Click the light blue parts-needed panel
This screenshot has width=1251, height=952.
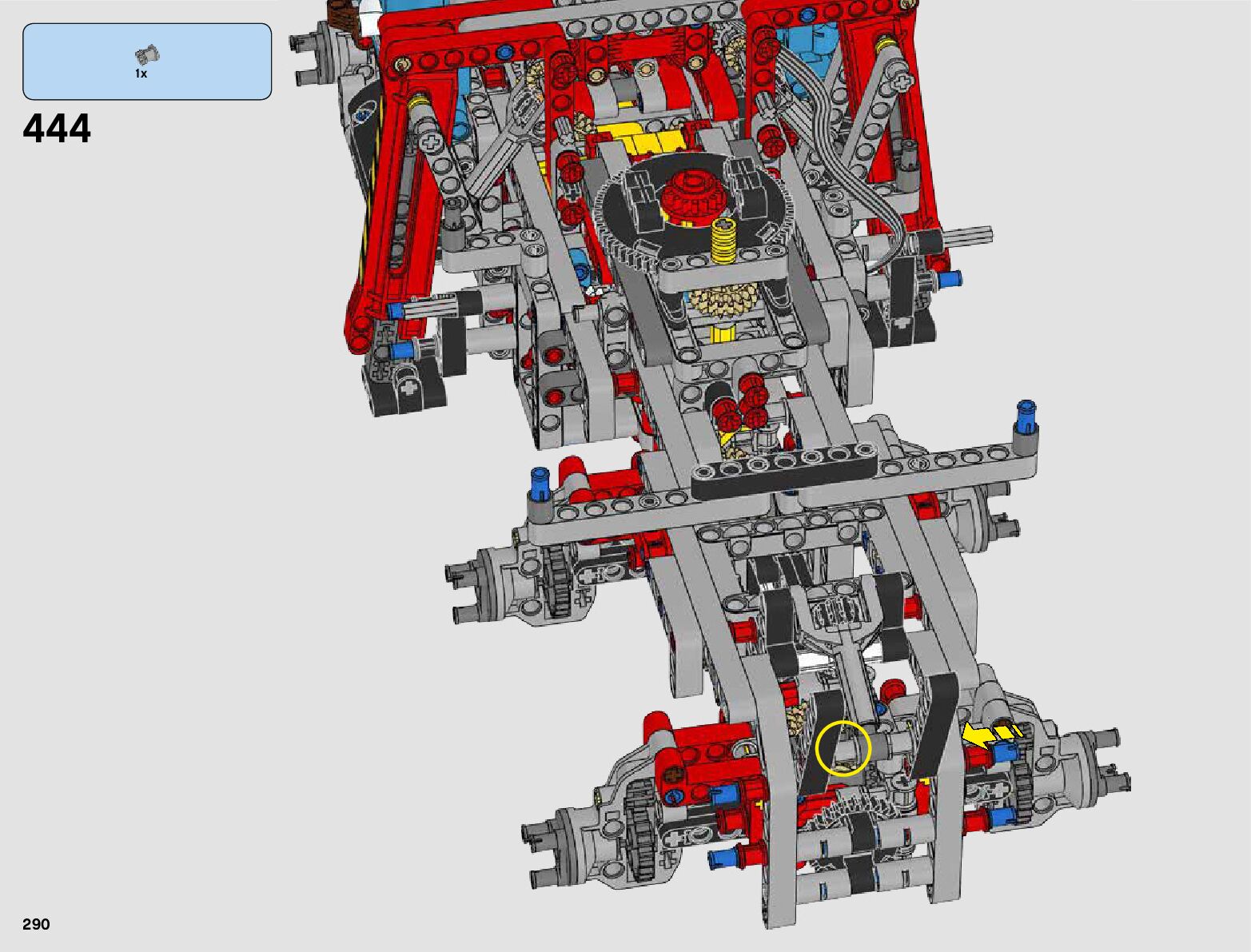click(x=147, y=61)
